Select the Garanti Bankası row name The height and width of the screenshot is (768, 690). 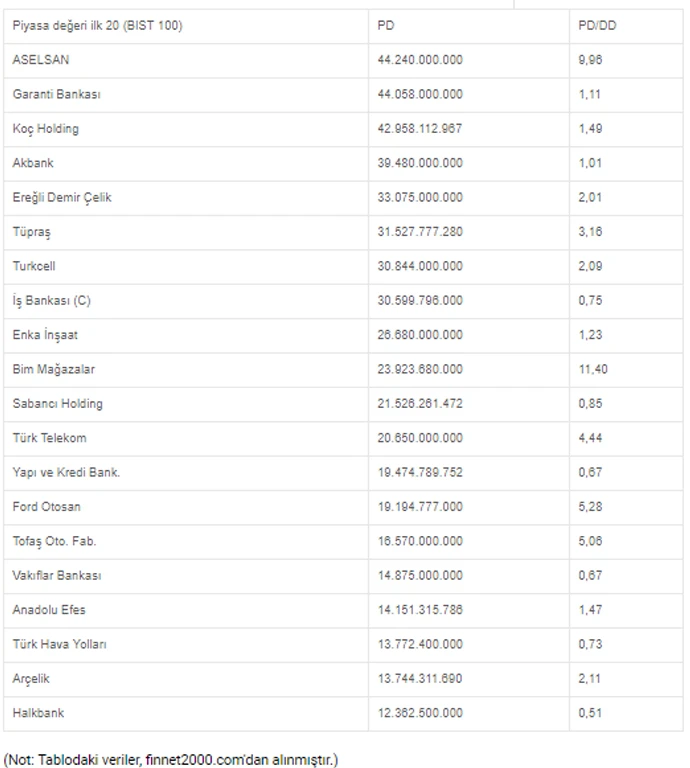[x=57, y=94]
